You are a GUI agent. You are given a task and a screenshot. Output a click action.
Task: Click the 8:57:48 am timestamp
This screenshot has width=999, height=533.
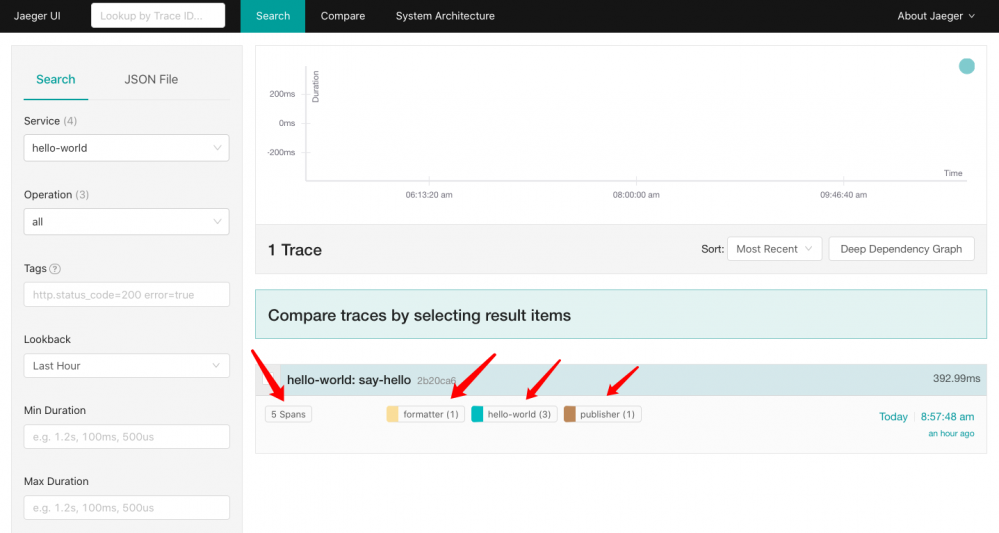(947, 416)
